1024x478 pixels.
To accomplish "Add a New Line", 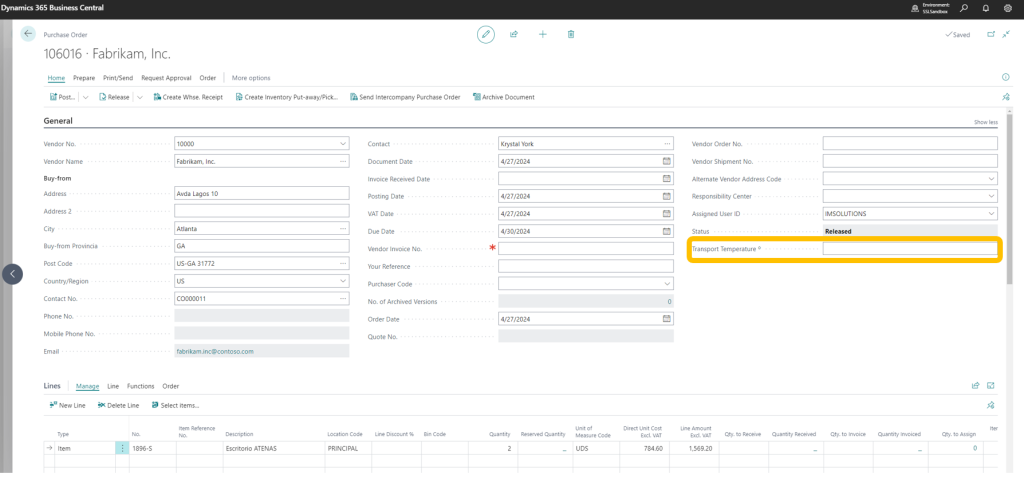I will click(67, 406).
